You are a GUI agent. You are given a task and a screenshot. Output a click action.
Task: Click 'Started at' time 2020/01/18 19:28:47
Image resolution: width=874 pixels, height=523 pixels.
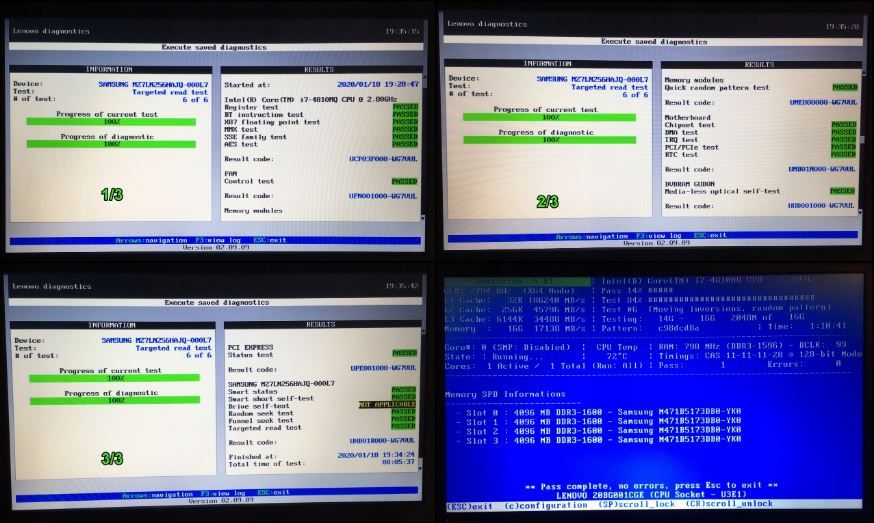pos(378,85)
